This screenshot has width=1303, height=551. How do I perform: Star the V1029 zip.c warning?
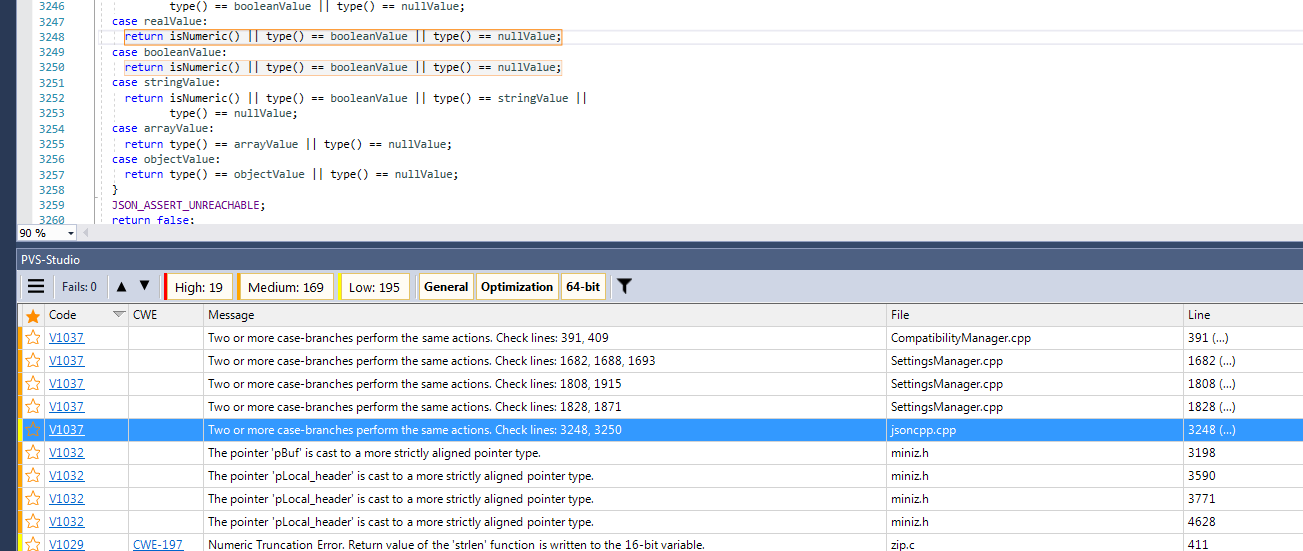(x=33, y=544)
